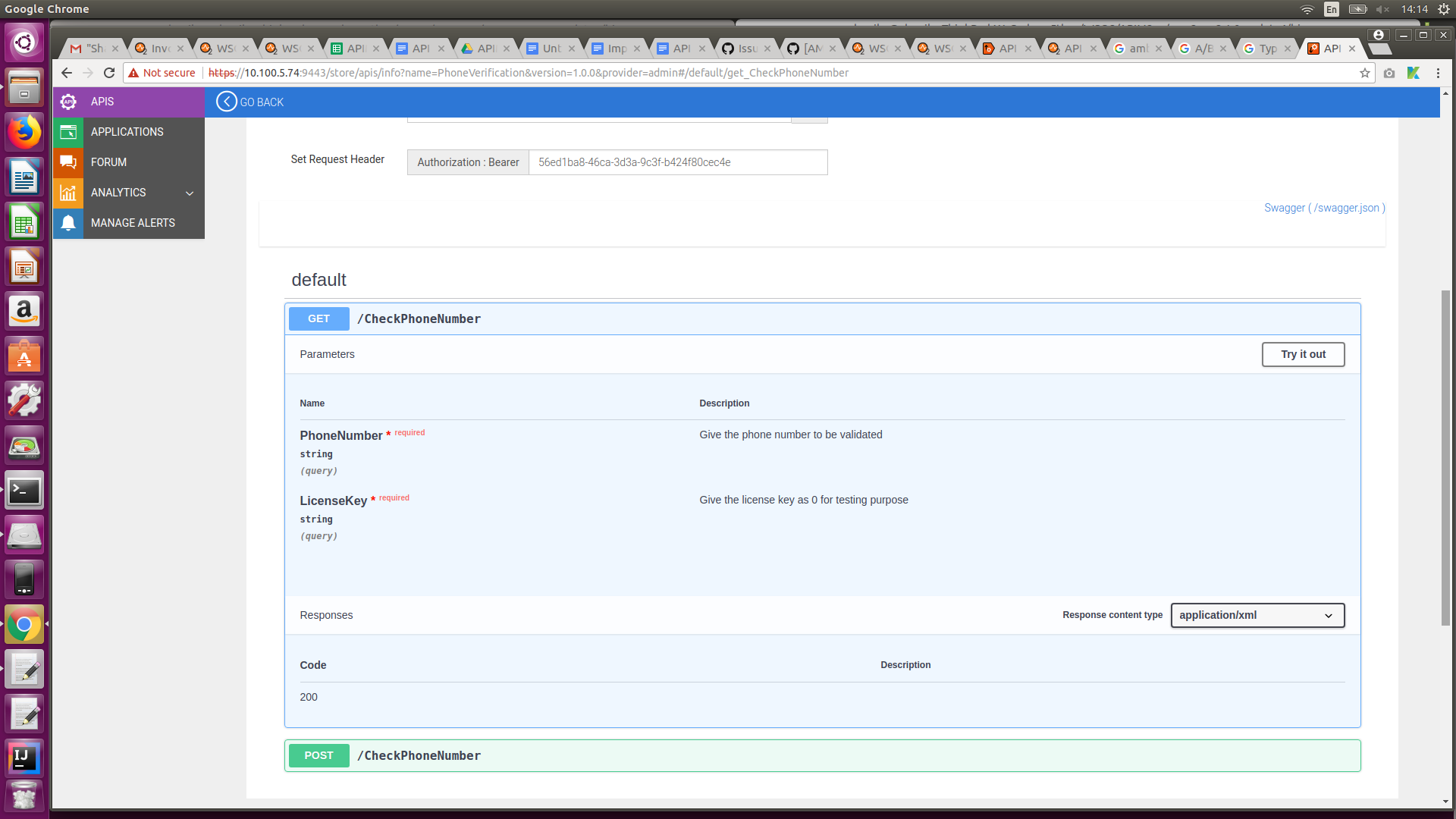1456x819 pixels.
Task: Open Chrome's three-dot menu
Action: (1439, 73)
